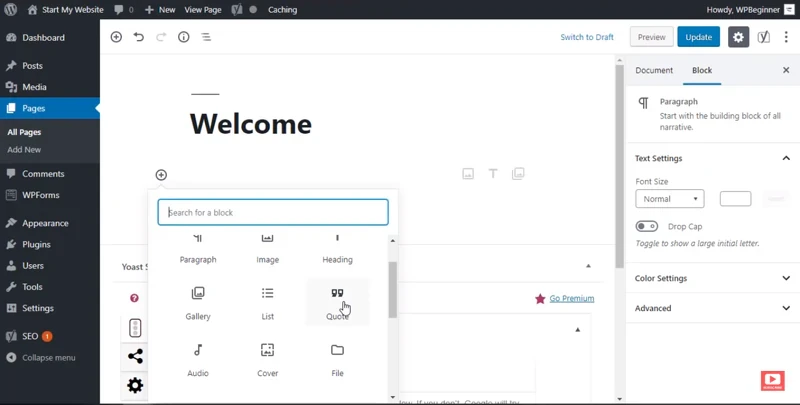
Task: Click the Add block toolbar icon
Action: pyautogui.click(x=116, y=37)
